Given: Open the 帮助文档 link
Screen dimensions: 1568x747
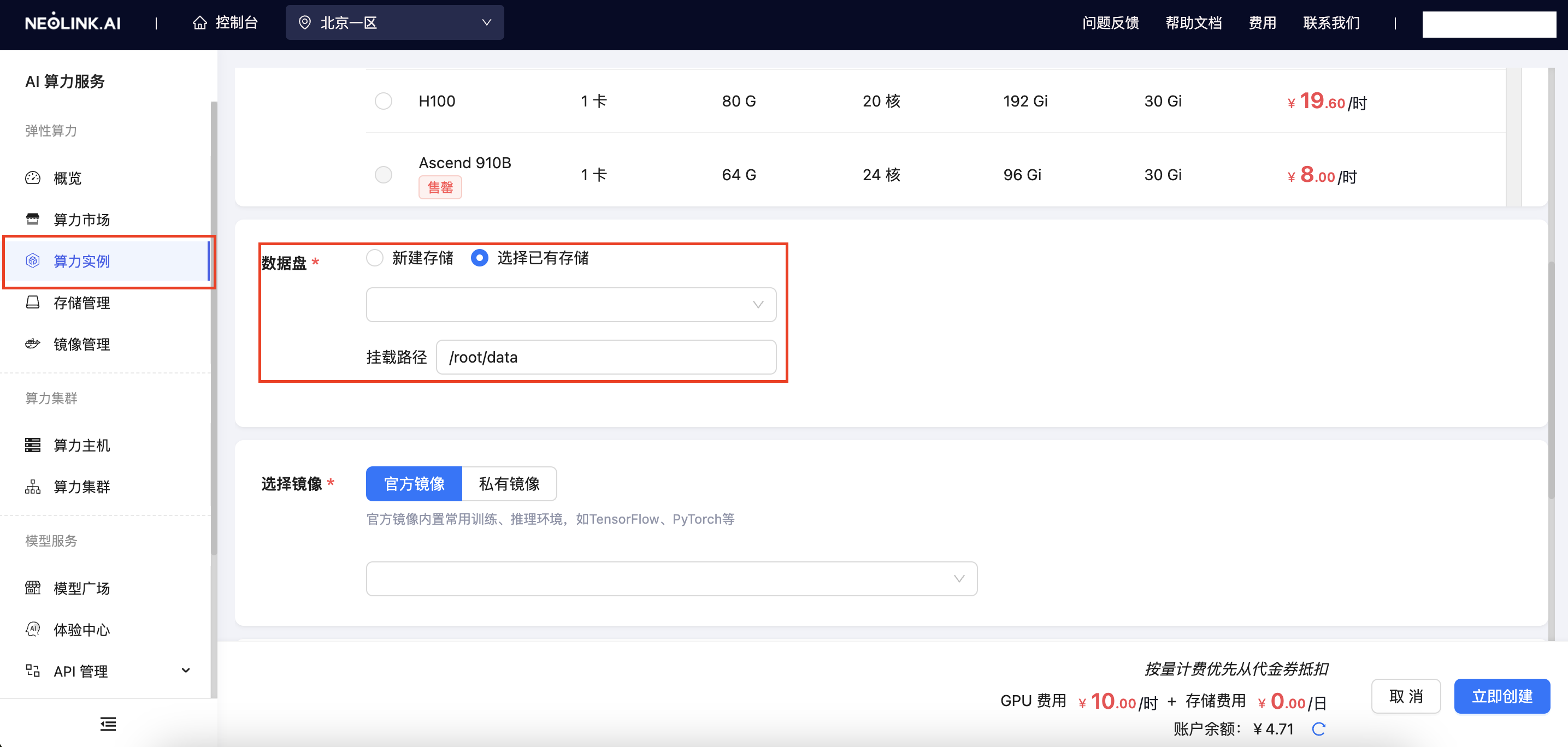Looking at the screenshot, I should pyautogui.click(x=1193, y=22).
